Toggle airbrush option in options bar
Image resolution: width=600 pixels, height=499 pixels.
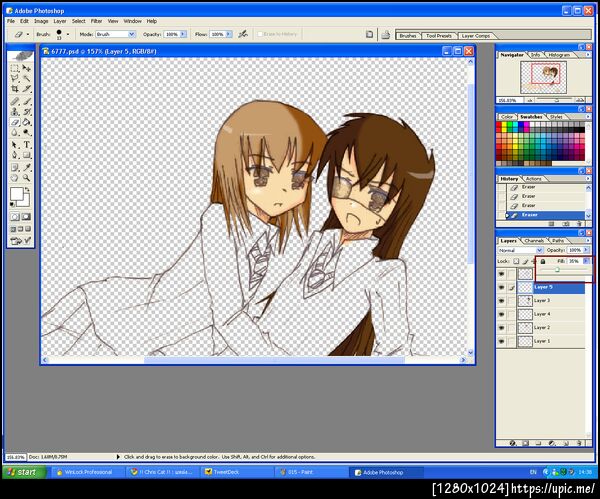pyautogui.click(x=243, y=34)
